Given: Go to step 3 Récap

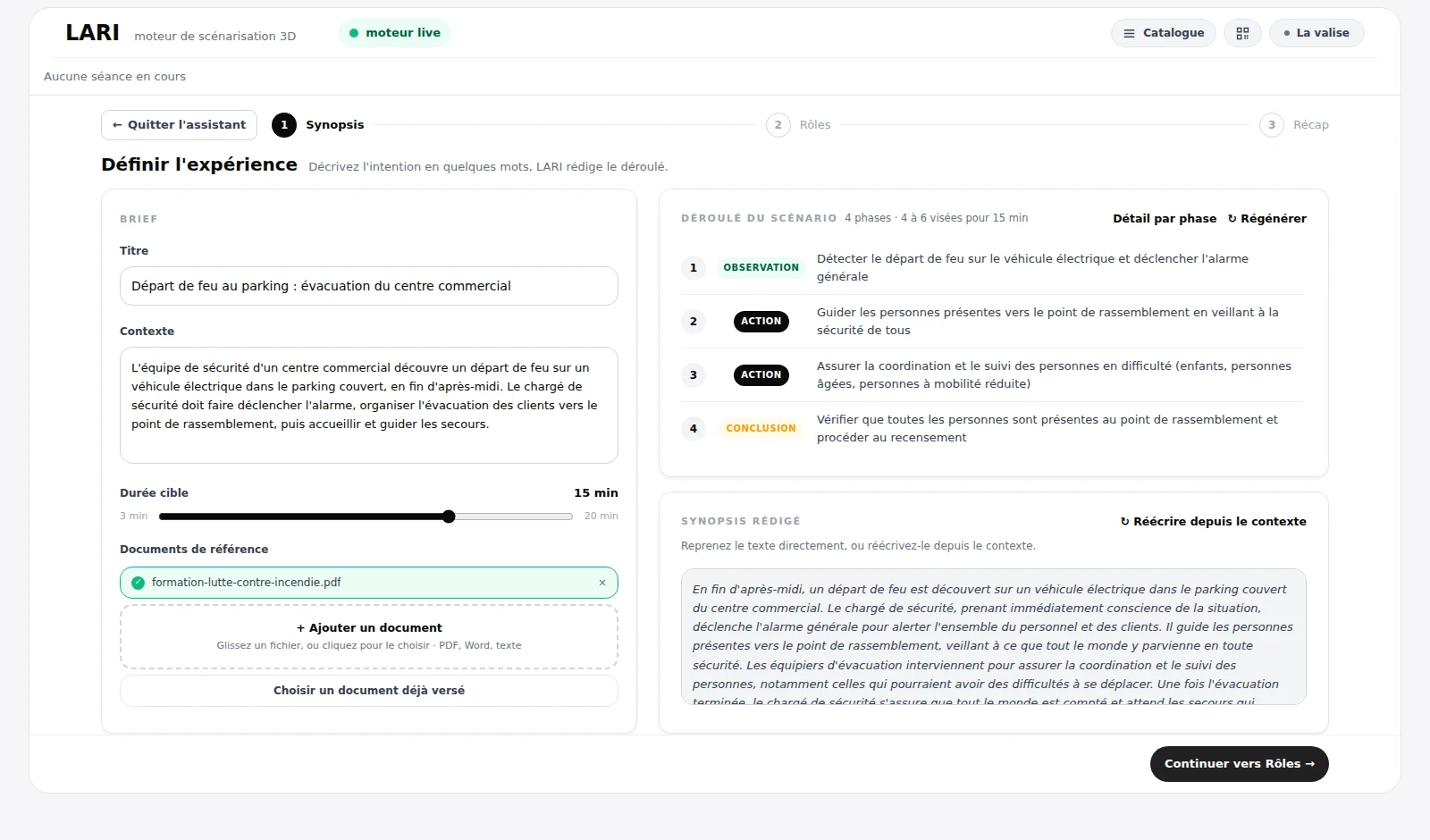Looking at the screenshot, I should point(1294,125).
